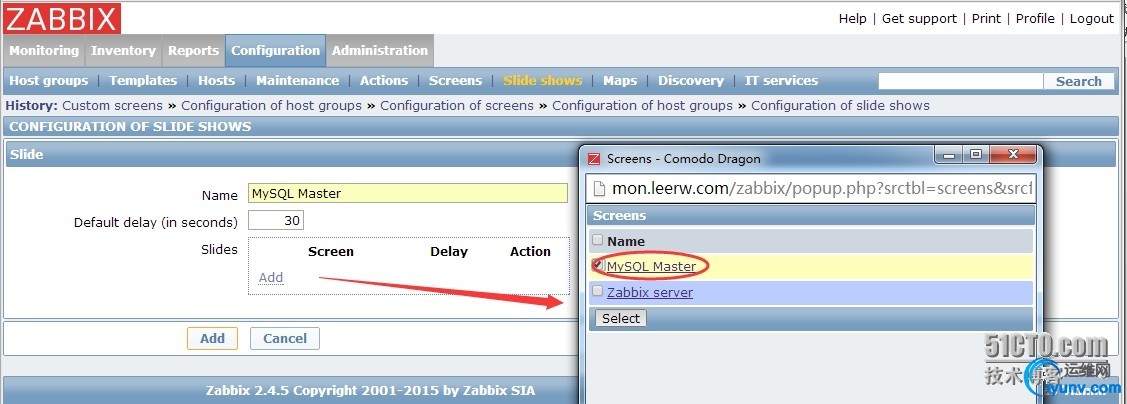Image resolution: width=1127 pixels, height=404 pixels.
Task: Open the Inventory tab
Action: point(123,50)
